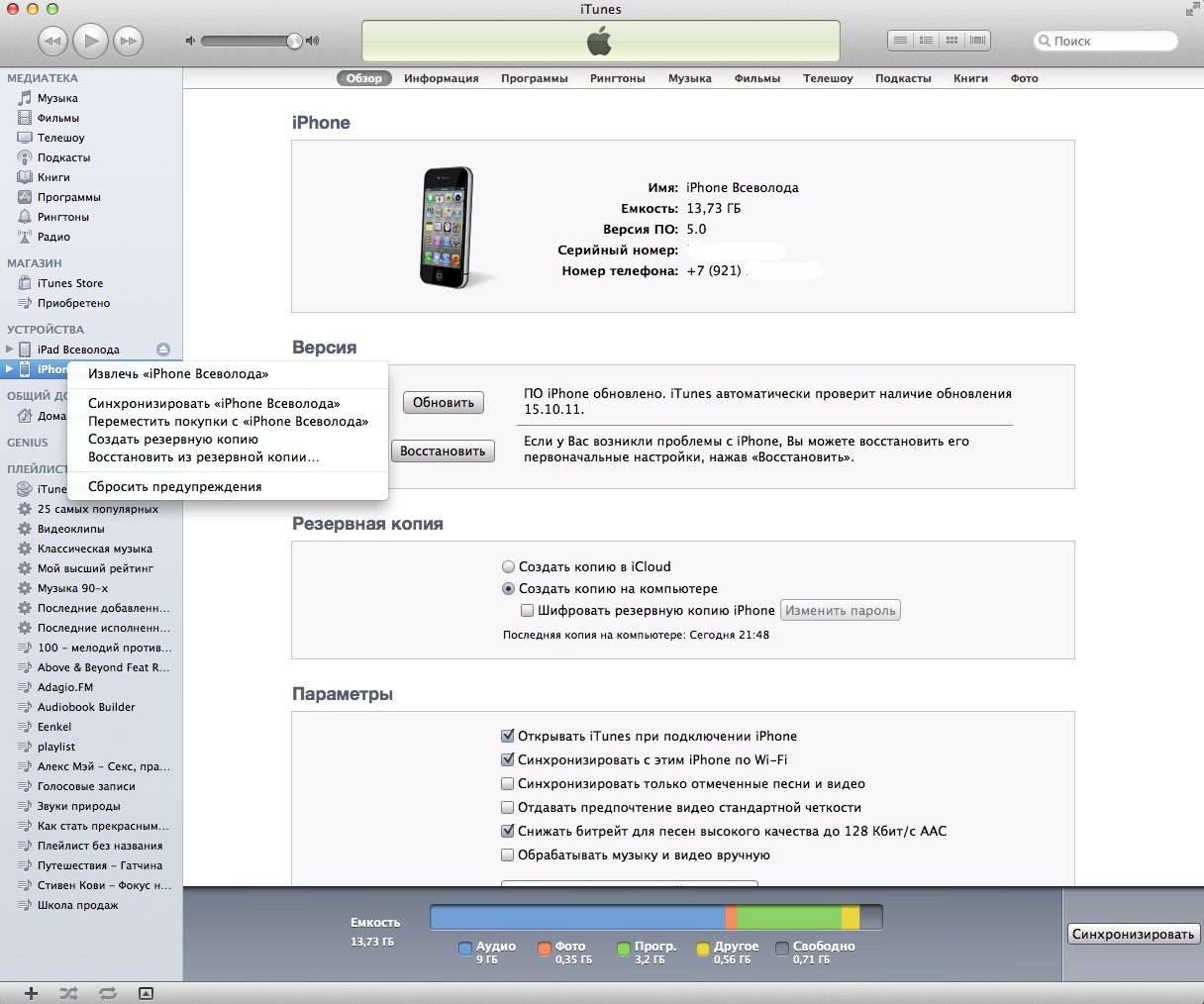Select "Создать копию в iCloud" radio button
The width and height of the screenshot is (1204, 1004).
click(x=509, y=567)
